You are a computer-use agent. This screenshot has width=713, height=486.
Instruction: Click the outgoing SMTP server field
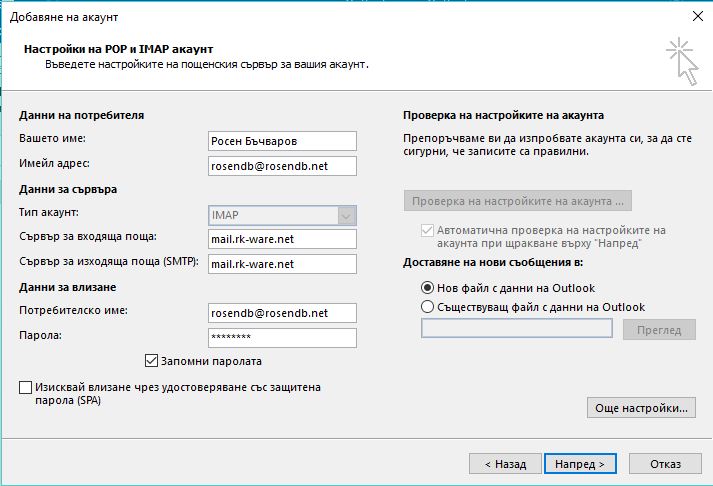282,264
